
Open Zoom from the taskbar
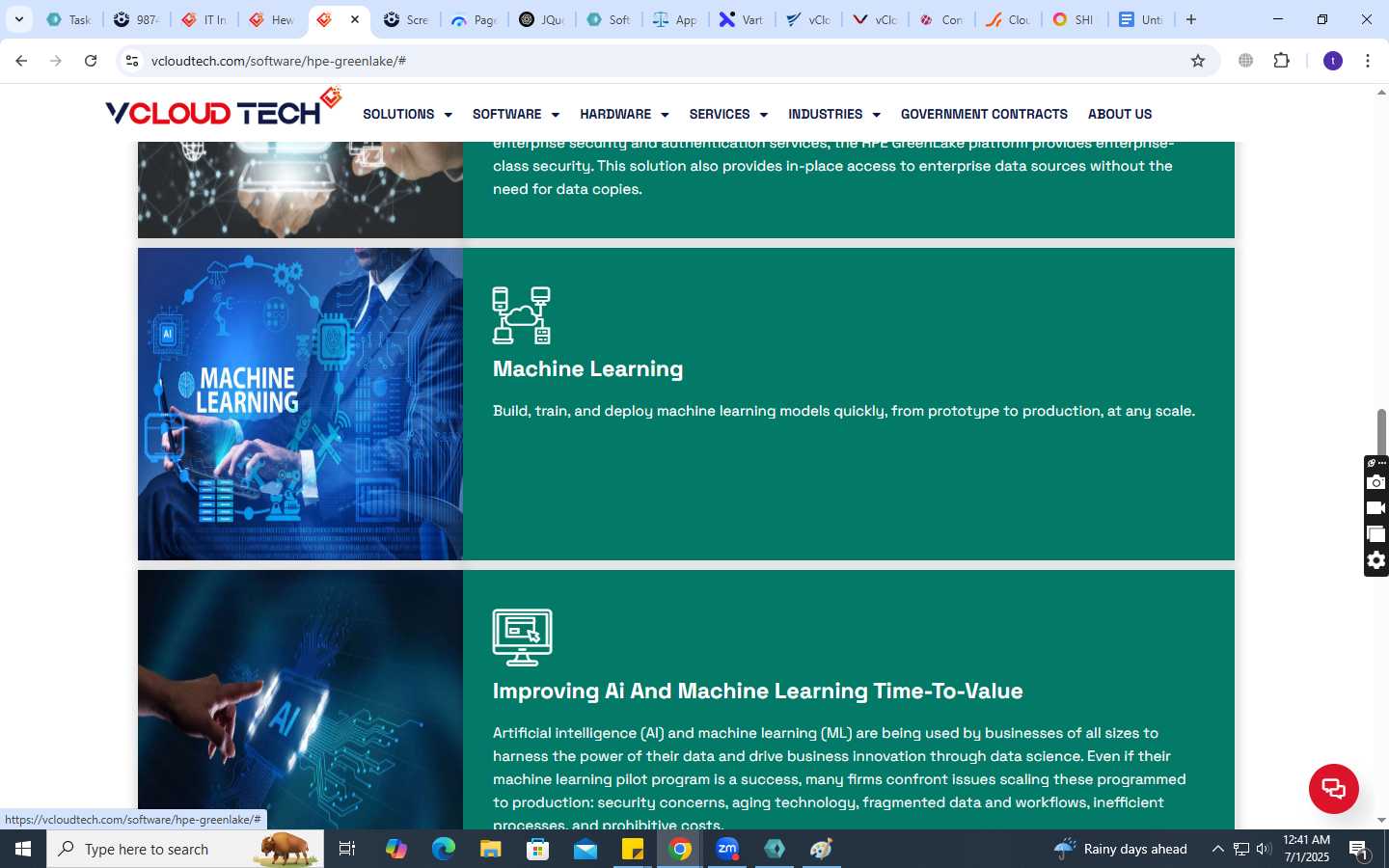tap(726, 849)
